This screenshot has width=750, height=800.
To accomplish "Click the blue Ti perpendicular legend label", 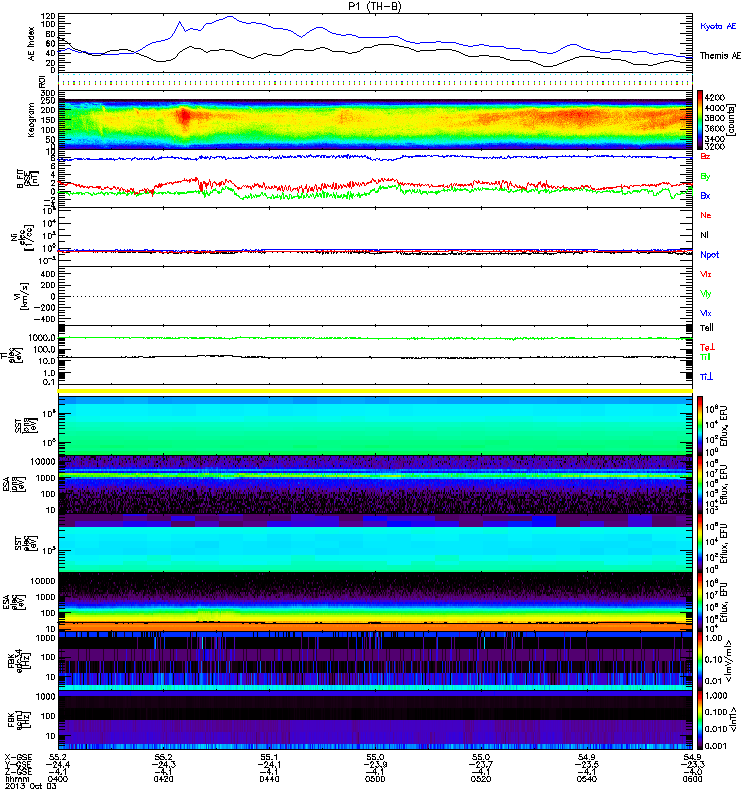I will [706, 377].
